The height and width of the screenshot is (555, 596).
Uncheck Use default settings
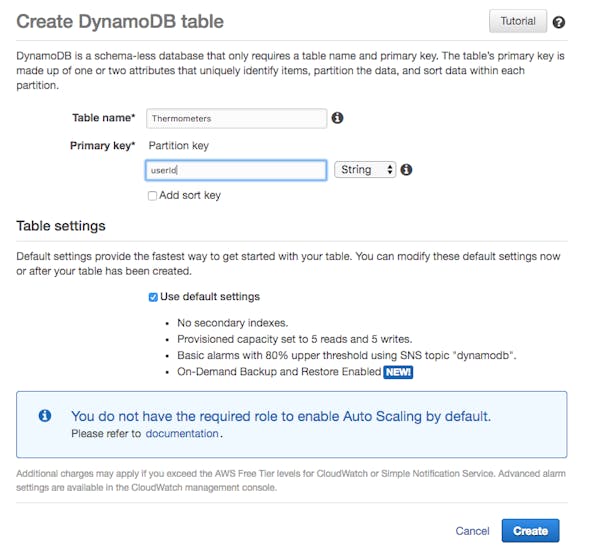point(153,297)
